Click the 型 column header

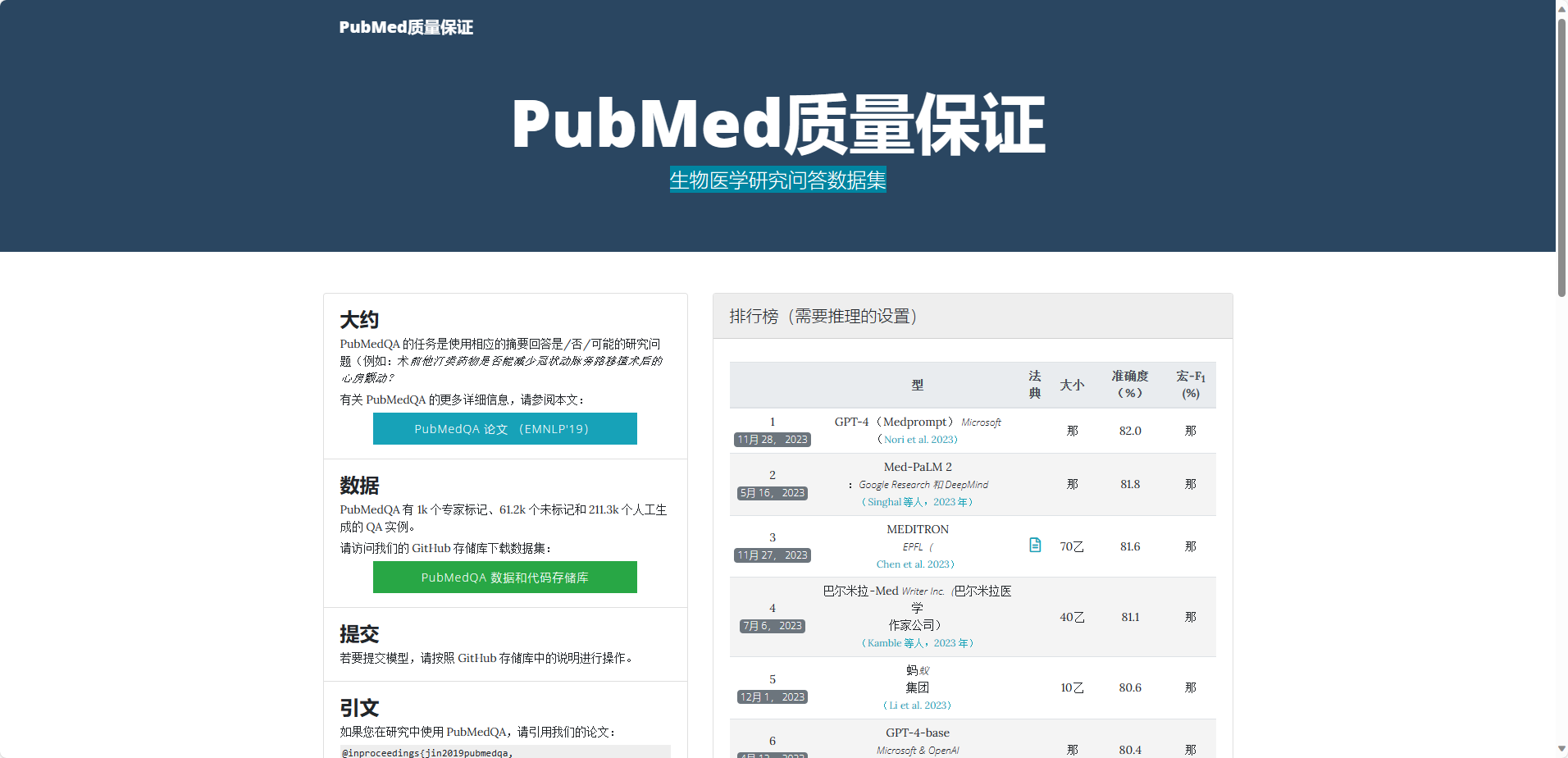pyautogui.click(x=916, y=384)
